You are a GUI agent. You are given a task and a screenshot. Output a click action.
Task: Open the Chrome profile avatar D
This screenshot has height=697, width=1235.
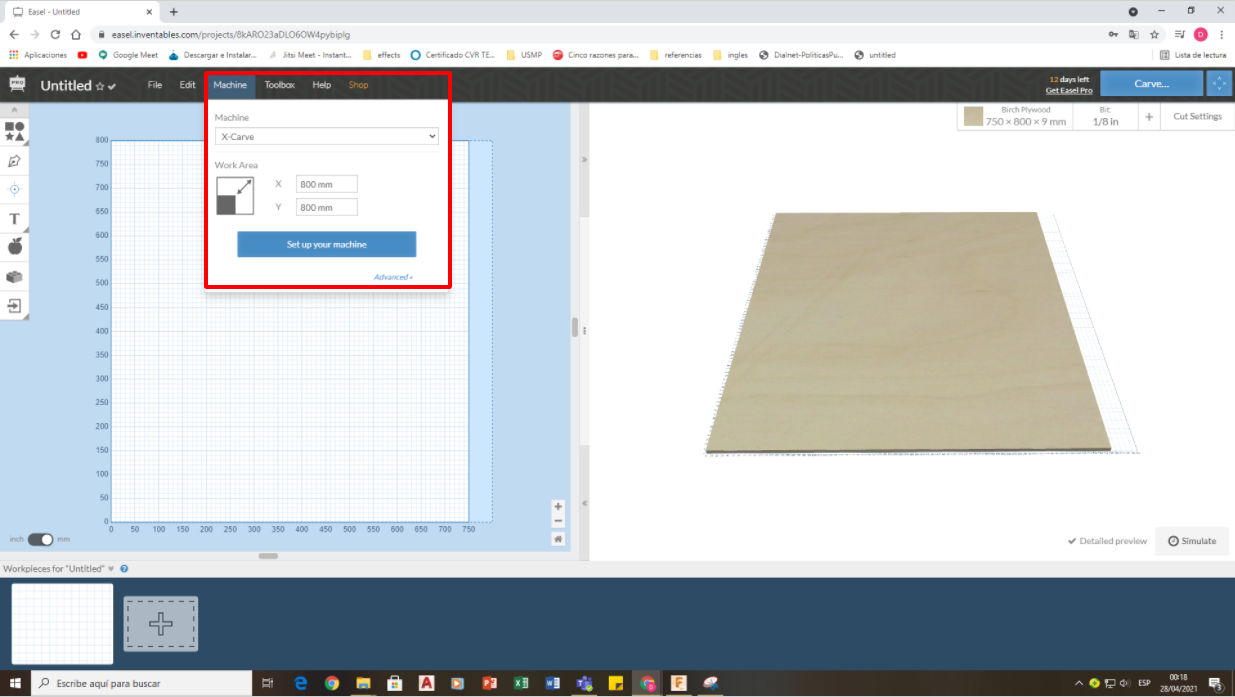coord(1201,34)
